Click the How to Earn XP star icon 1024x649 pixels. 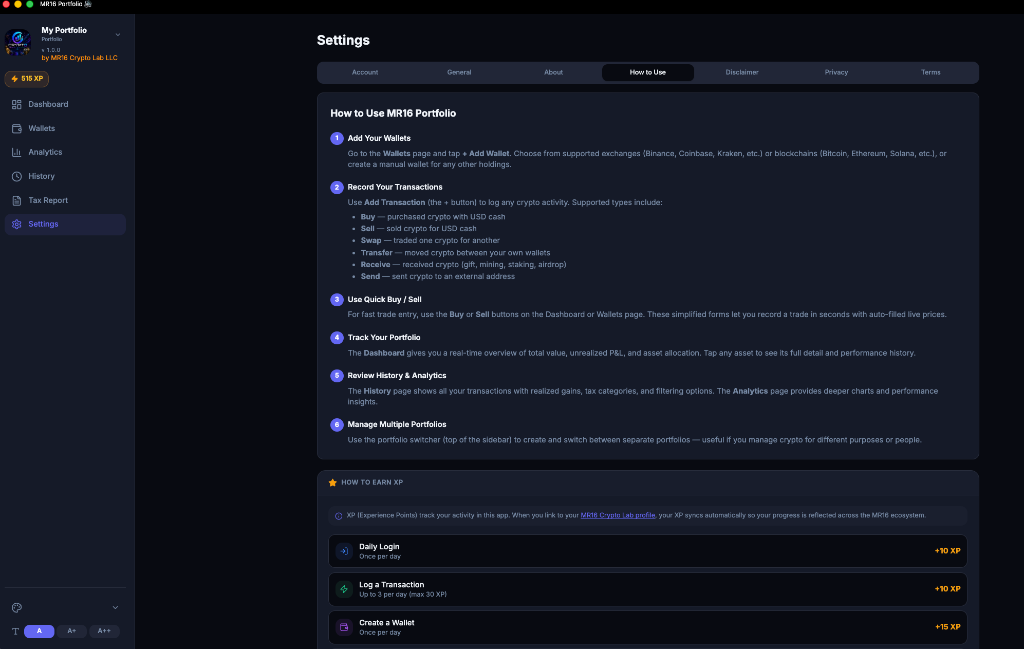pos(332,483)
